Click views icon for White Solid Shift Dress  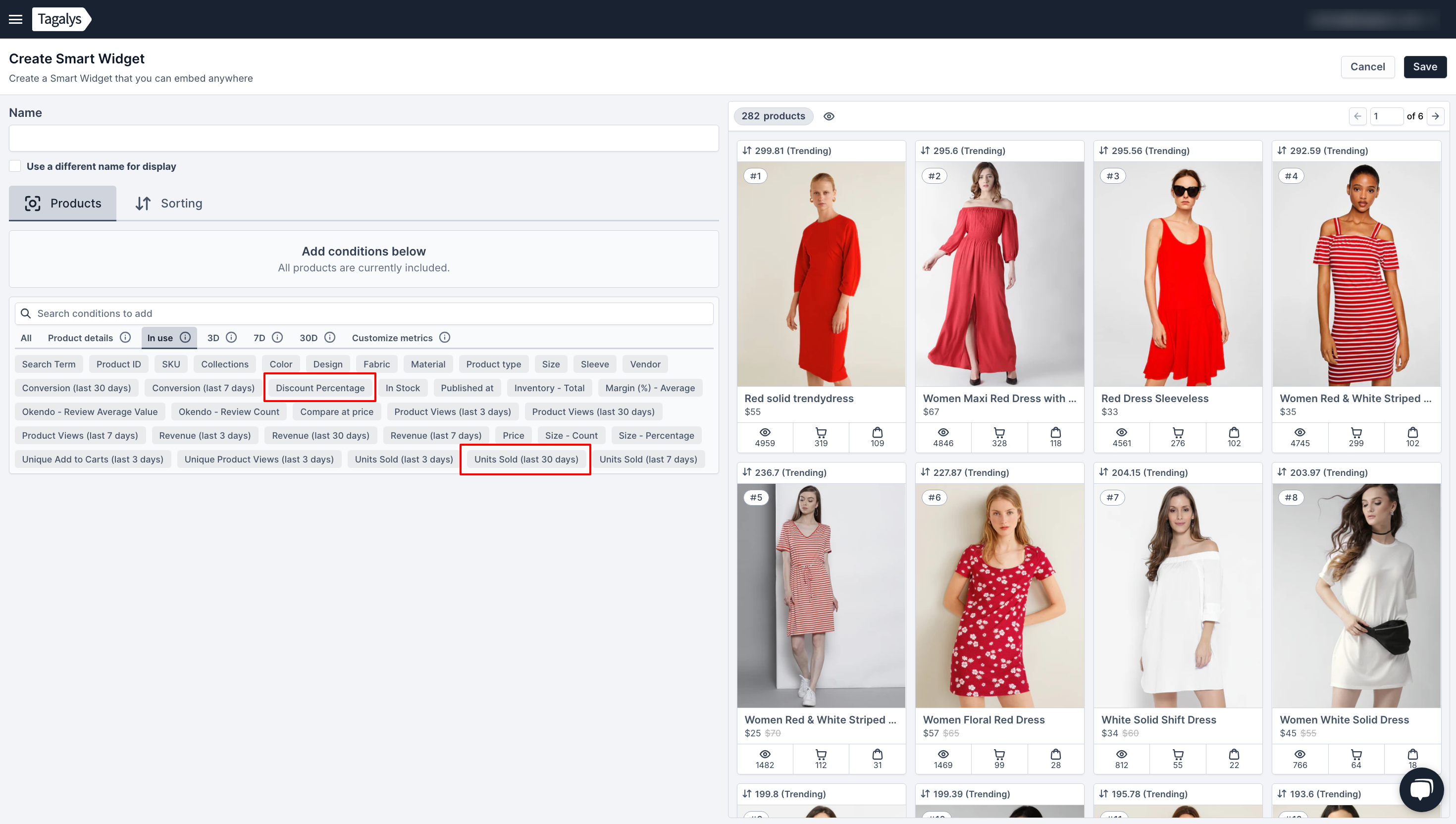point(1122,754)
